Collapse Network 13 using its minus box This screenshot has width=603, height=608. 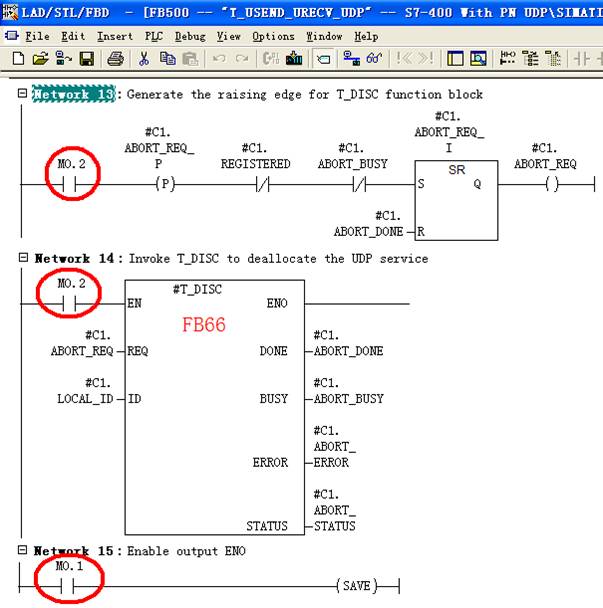[x=23, y=94]
